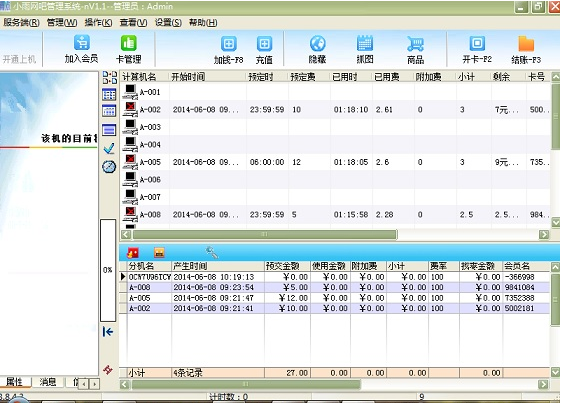Collapse side panel with arrow icon
The image size is (562, 403).
click(x=108, y=332)
